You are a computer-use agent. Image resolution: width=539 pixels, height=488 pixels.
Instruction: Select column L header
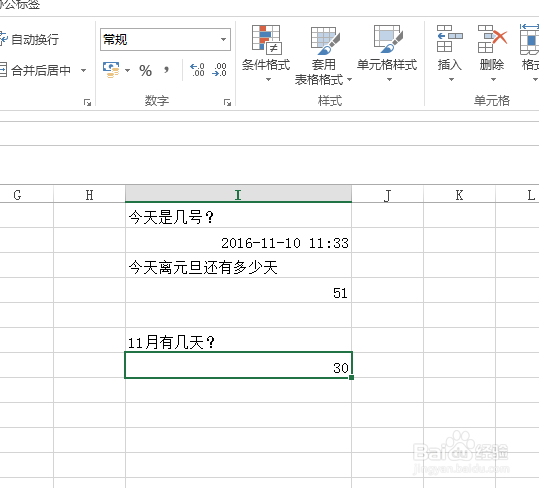pyautogui.click(x=517, y=195)
